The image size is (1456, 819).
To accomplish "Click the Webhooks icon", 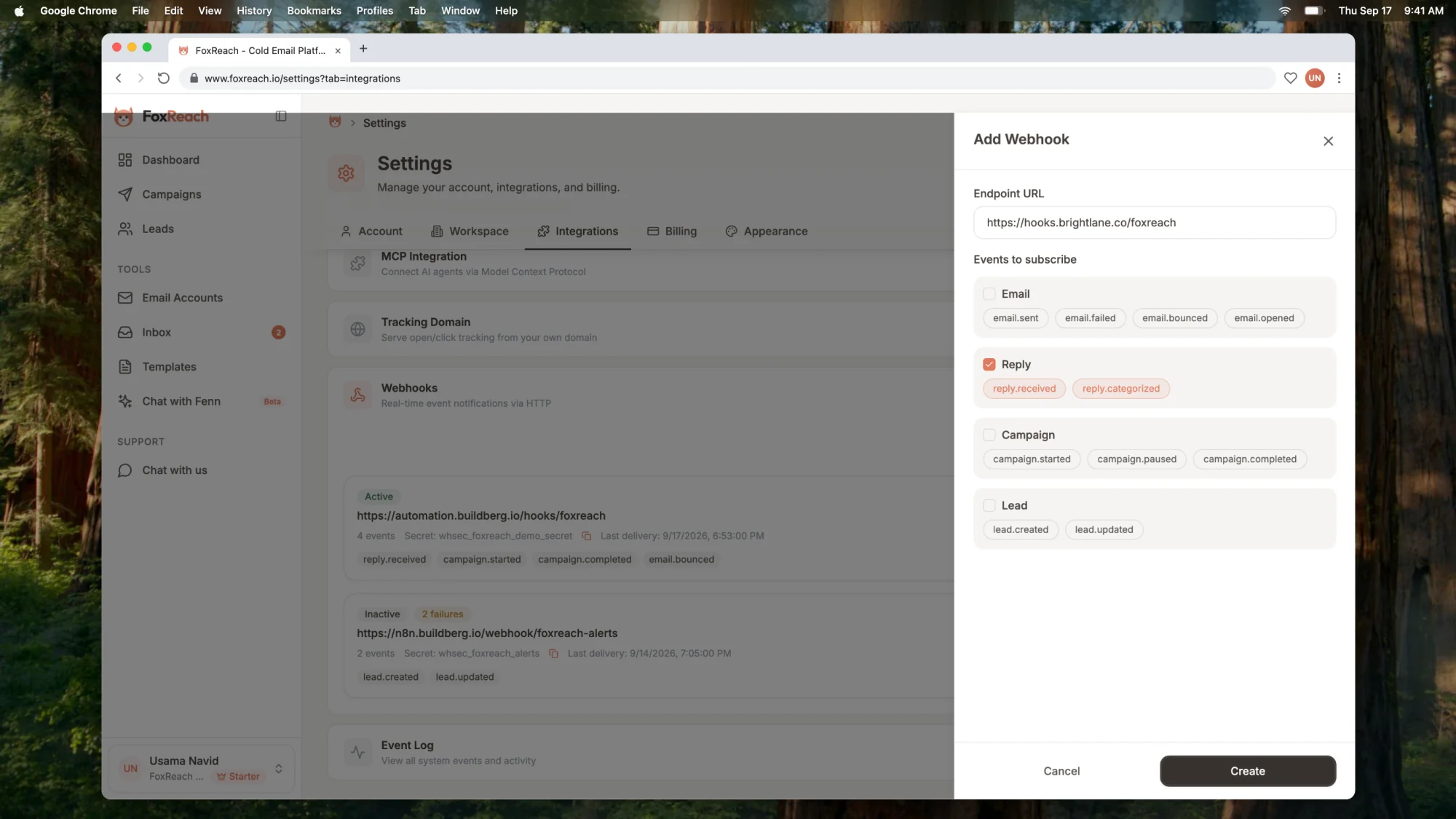I will coord(357,395).
